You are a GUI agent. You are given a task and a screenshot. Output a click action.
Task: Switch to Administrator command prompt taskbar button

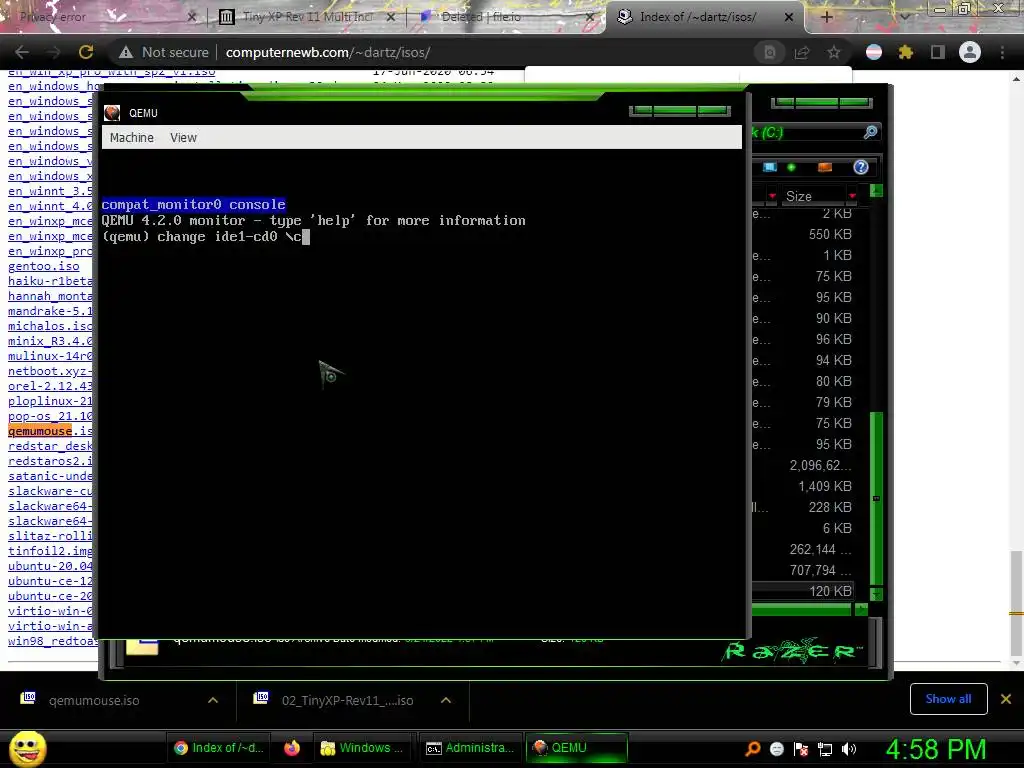click(x=470, y=748)
